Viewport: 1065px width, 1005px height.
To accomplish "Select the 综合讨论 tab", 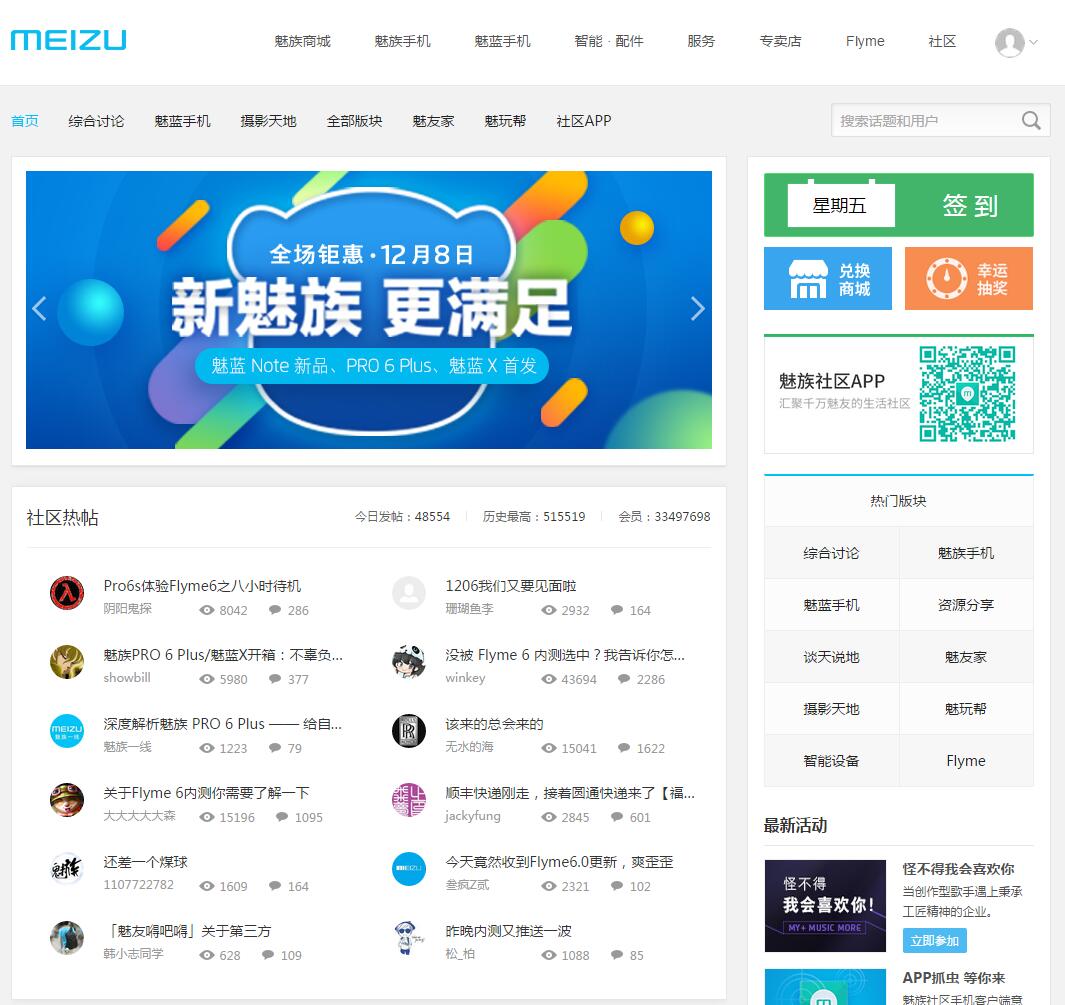I will pos(96,121).
